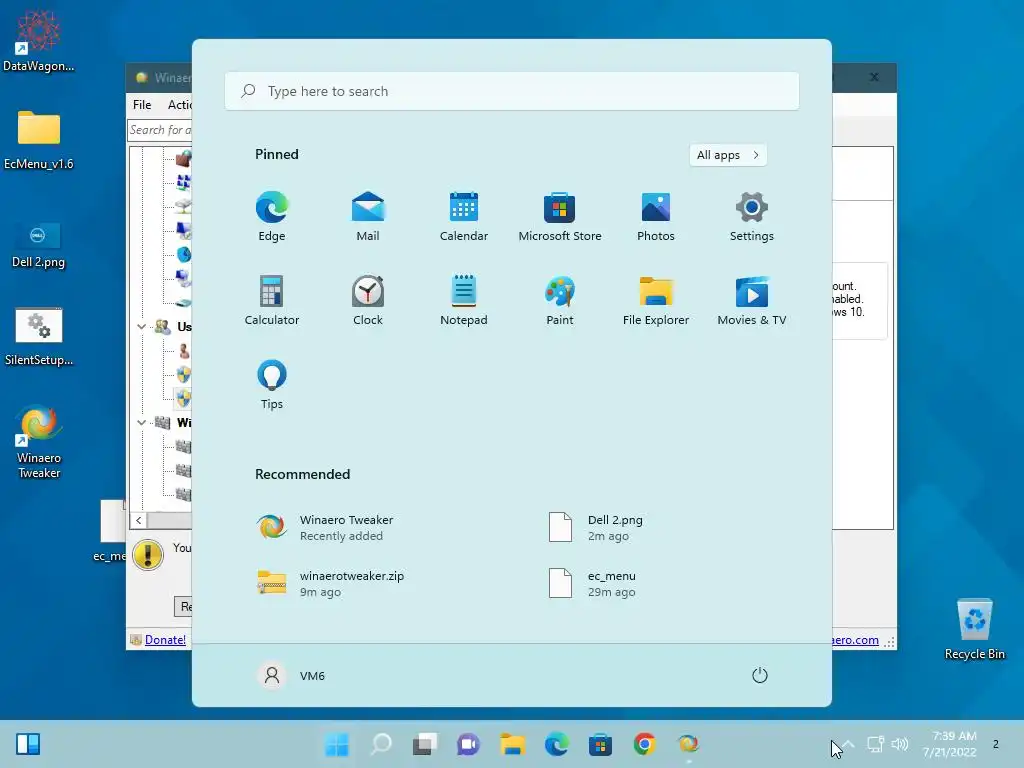Open the Chat icon on taskbar
1024x768 pixels.
(x=468, y=744)
